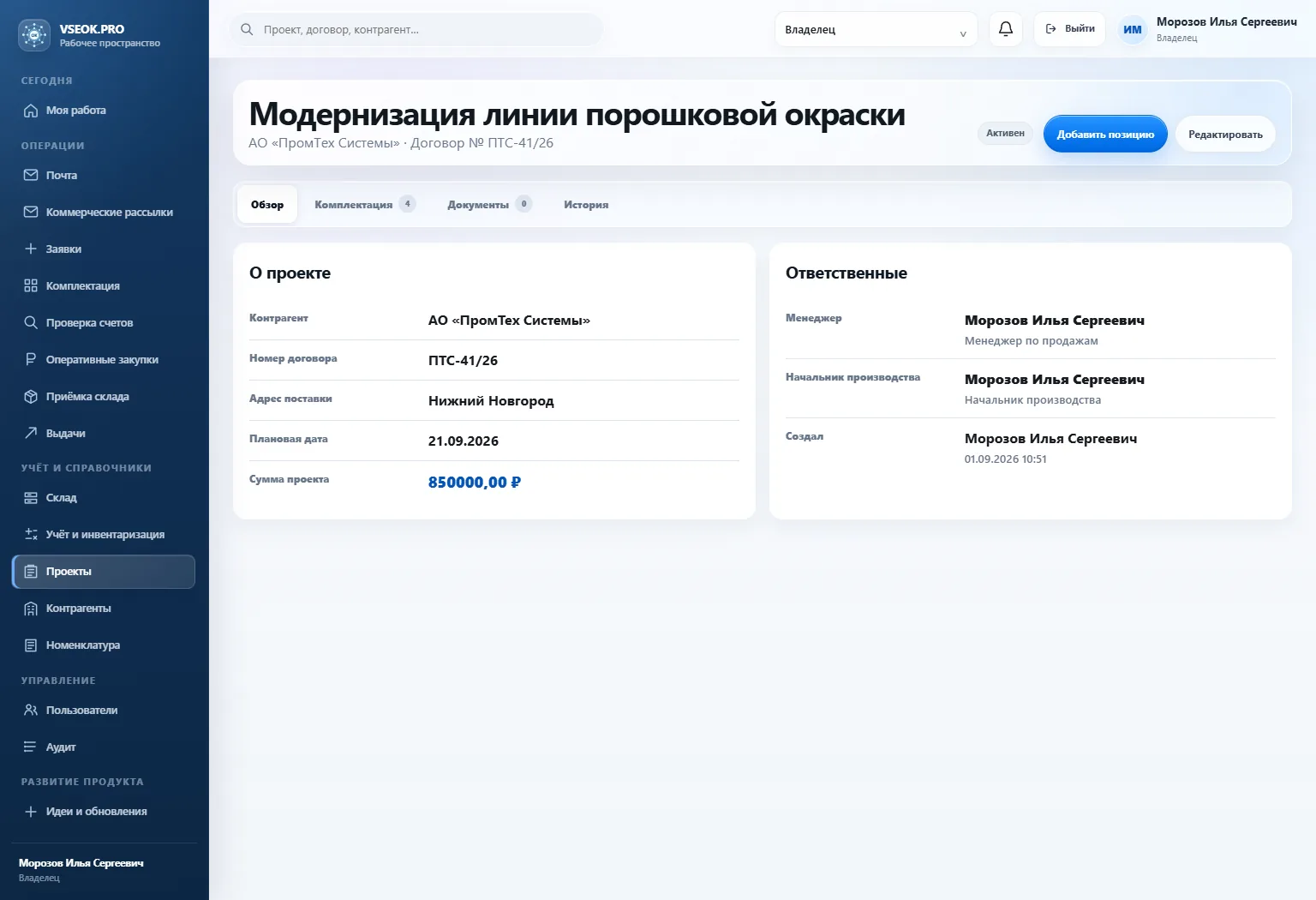This screenshot has width=1316, height=900.
Task: Click contract number ПТС-41/26 value
Action: 463,361
